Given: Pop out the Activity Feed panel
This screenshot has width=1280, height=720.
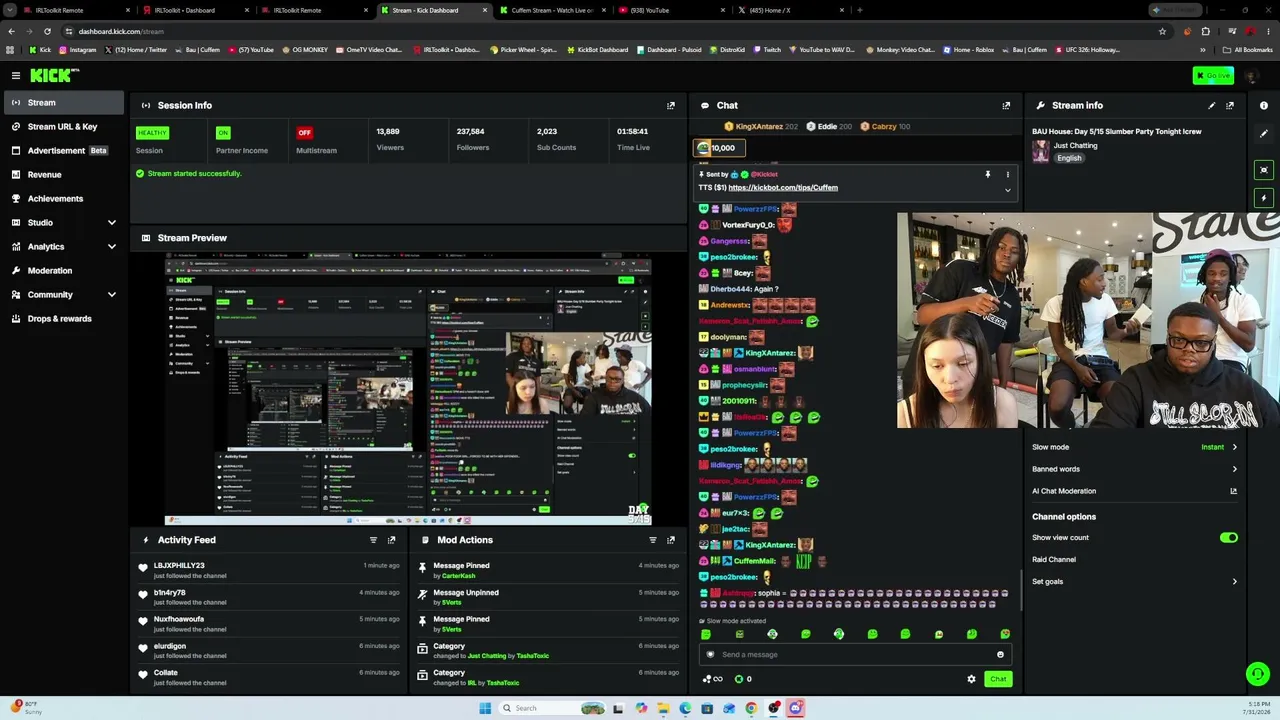Looking at the screenshot, I should pyautogui.click(x=391, y=540).
